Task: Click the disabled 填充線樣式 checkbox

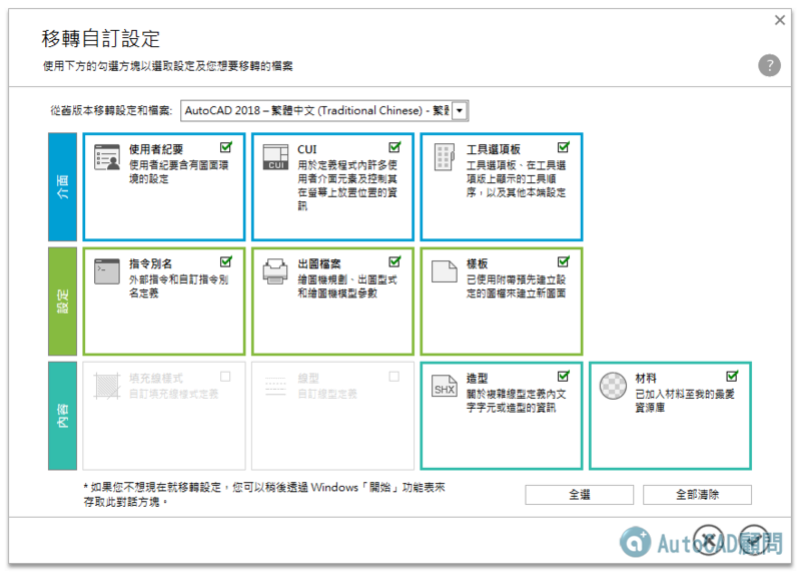Action: (226, 377)
